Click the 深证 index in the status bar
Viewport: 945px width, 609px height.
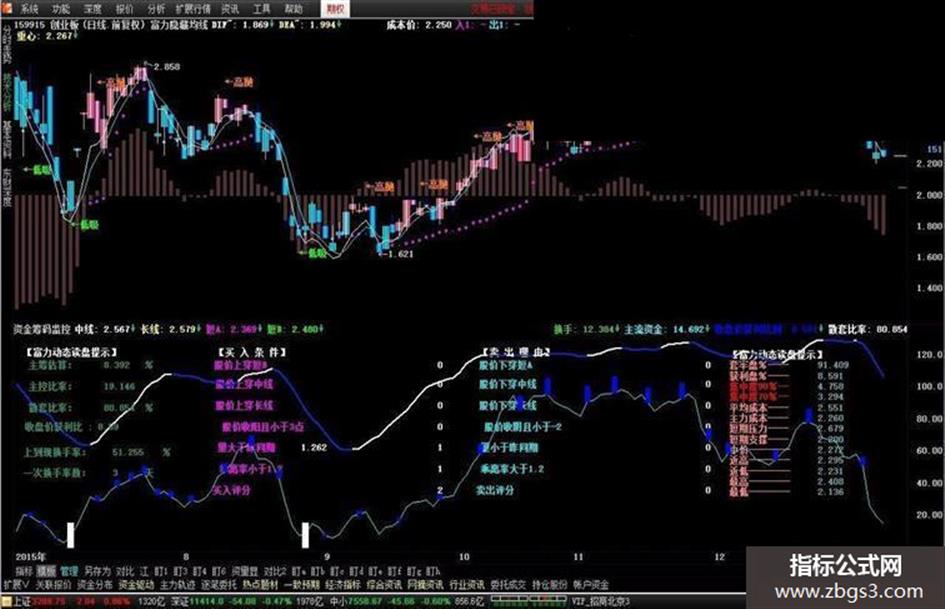180,601
